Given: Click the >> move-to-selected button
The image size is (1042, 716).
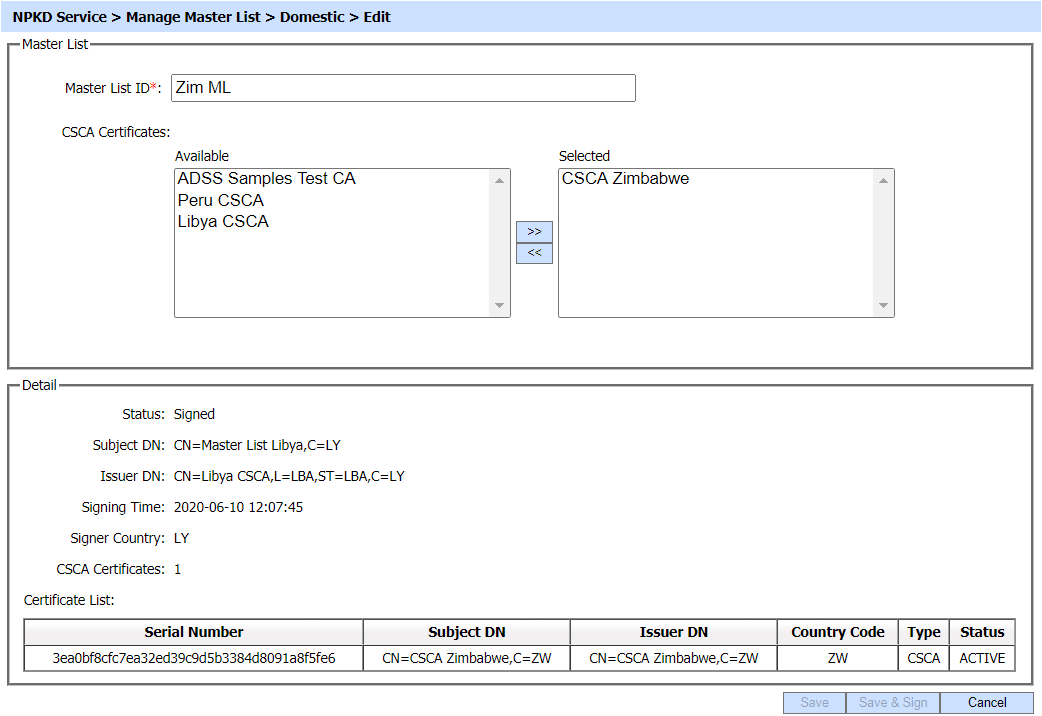Looking at the screenshot, I should coord(534,232).
